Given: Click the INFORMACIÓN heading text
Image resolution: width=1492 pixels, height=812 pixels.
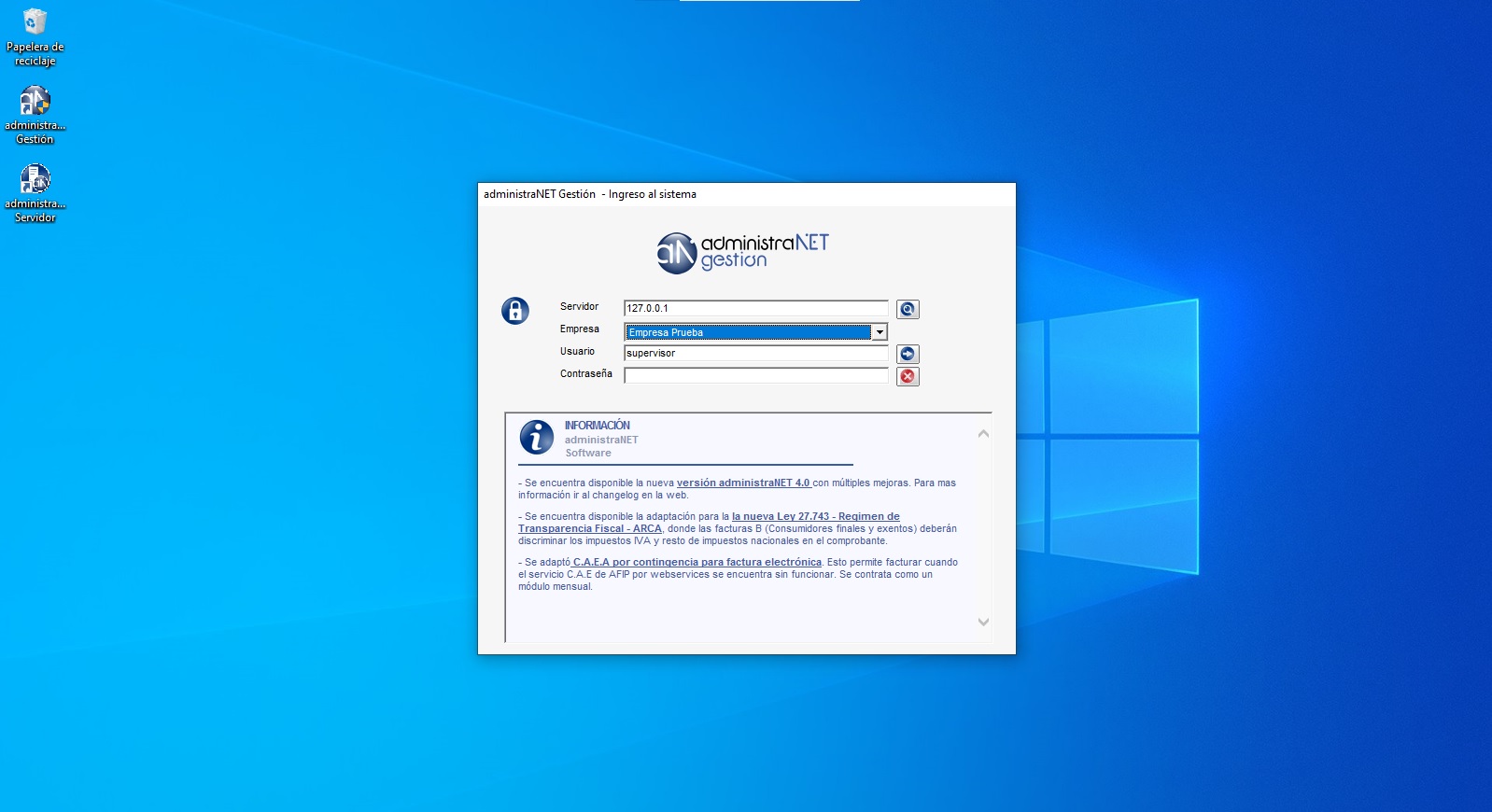Looking at the screenshot, I should (598, 426).
